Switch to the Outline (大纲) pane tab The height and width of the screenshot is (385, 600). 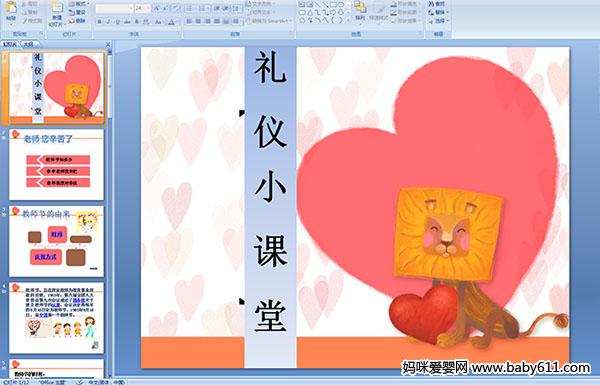click(x=28, y=44)
